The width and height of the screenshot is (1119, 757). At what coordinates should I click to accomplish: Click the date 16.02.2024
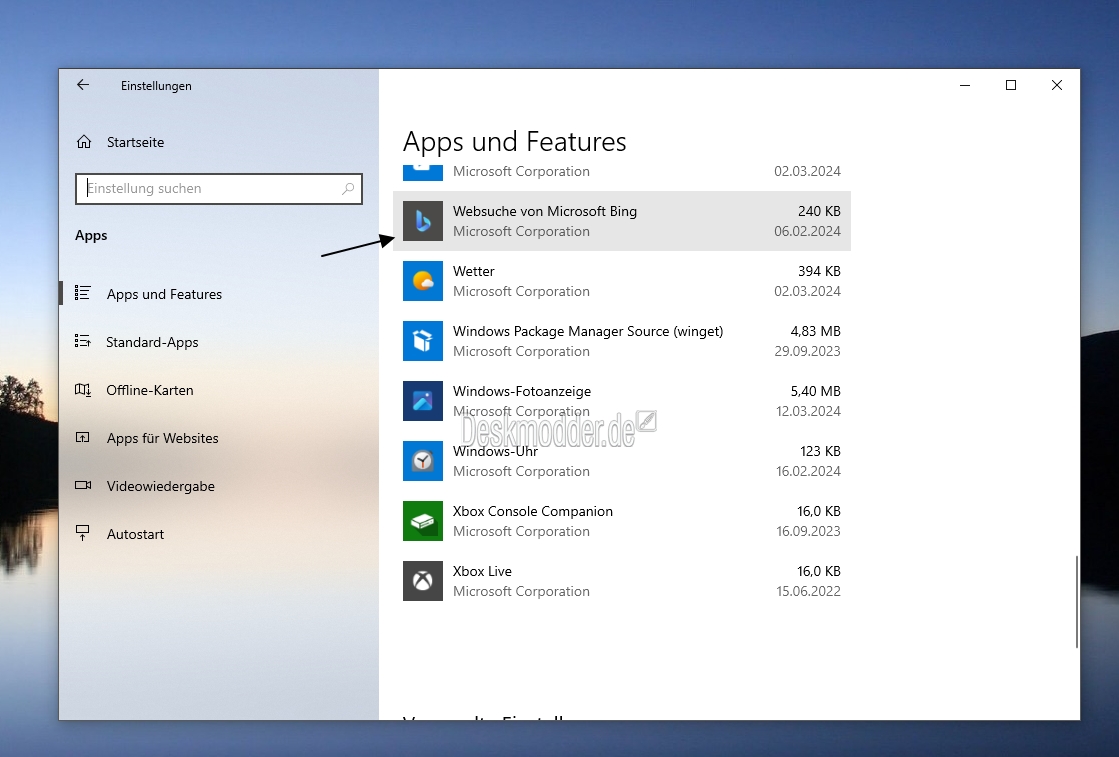pos(809,471)
